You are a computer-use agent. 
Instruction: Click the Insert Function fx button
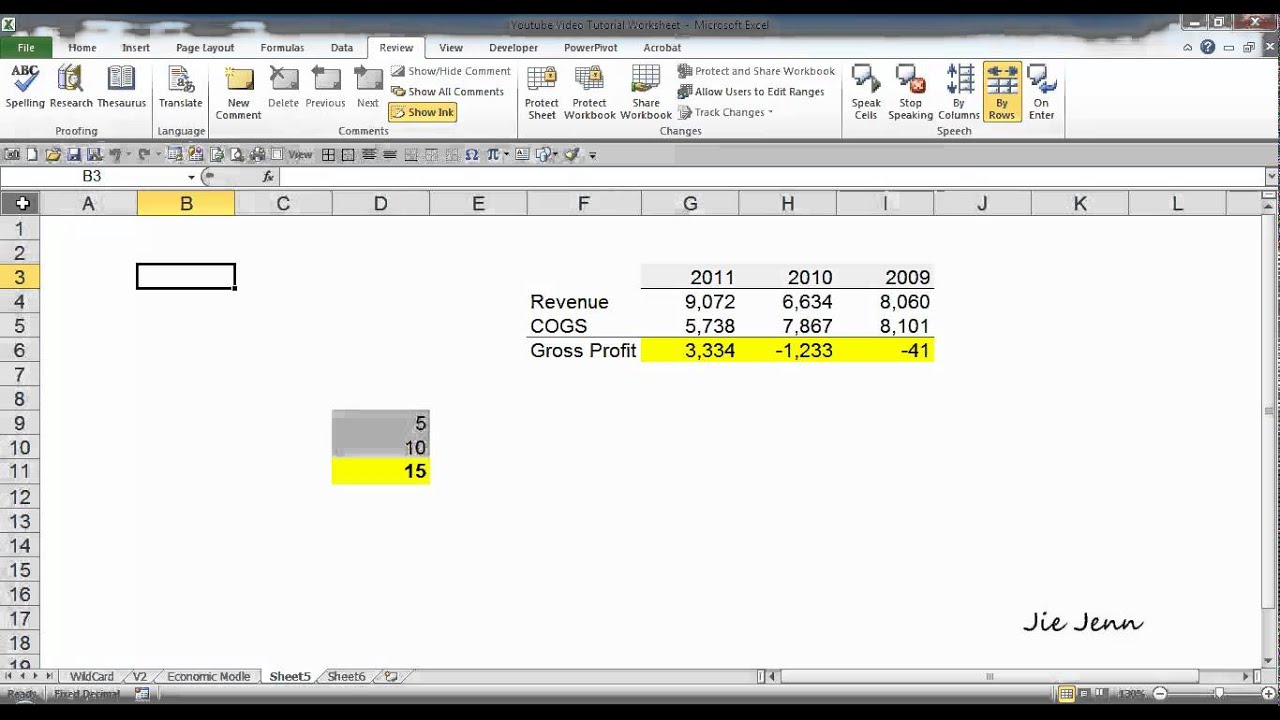click(268, 177)
